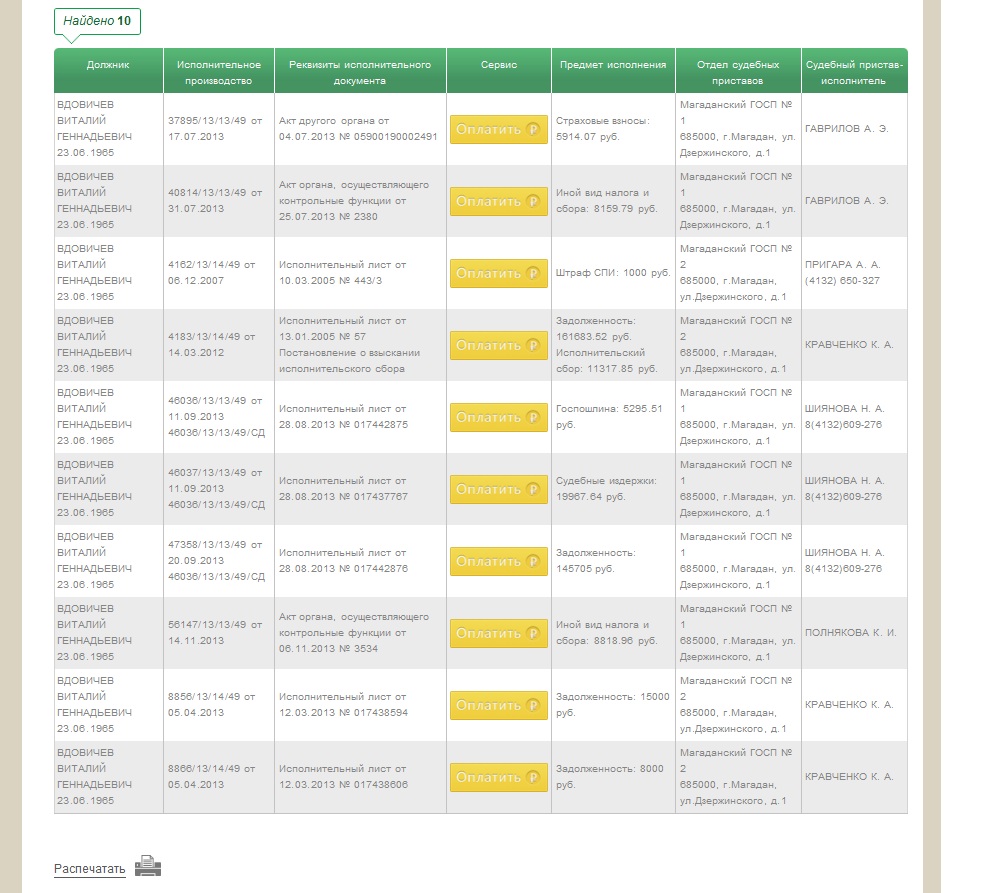Pay the Госпошлина 5295.51 руб. row
This screenshot has height=893, width=1008.
498,417
